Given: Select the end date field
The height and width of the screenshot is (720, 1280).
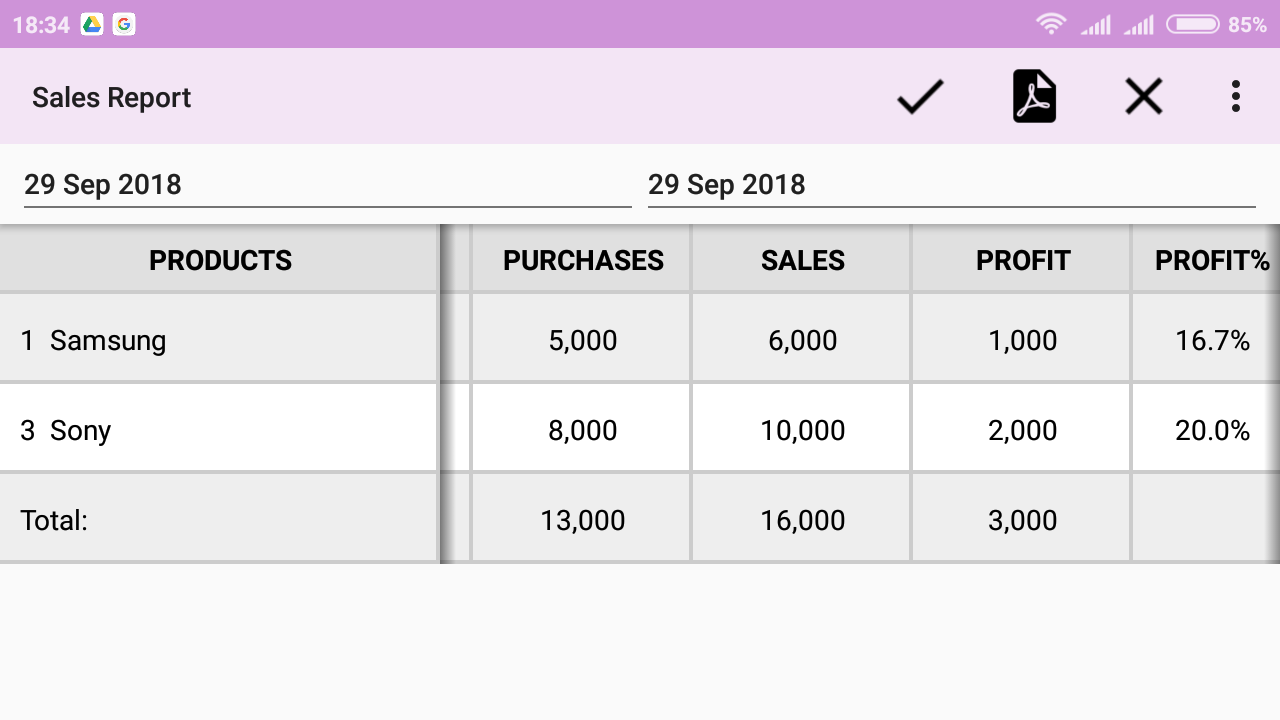Looking at the screenshot, I should coord(952,185).
